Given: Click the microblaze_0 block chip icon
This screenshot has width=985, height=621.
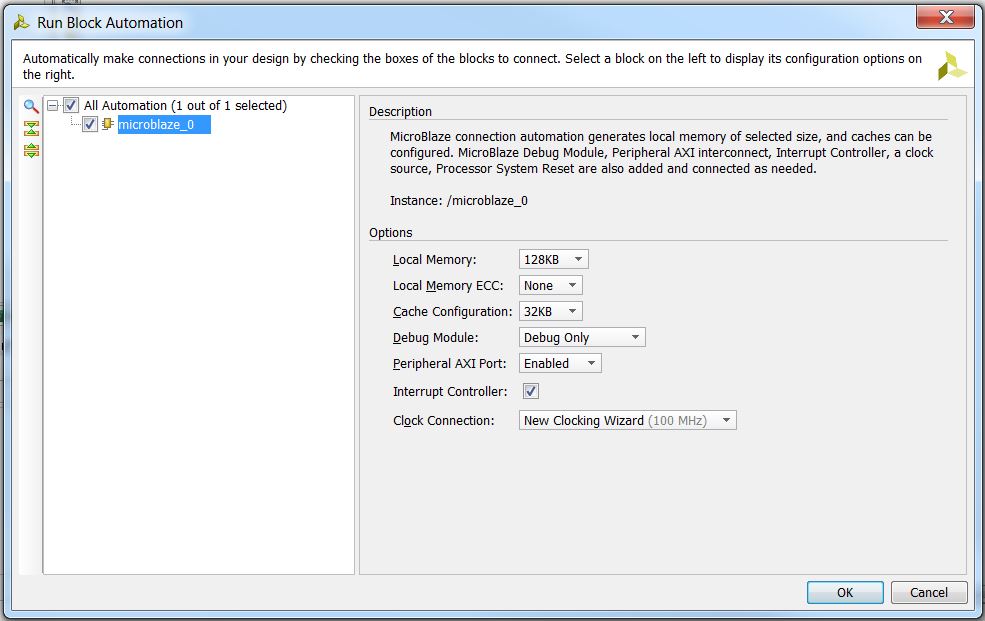Looking at the screenshot, I should (x=107, y=124).
